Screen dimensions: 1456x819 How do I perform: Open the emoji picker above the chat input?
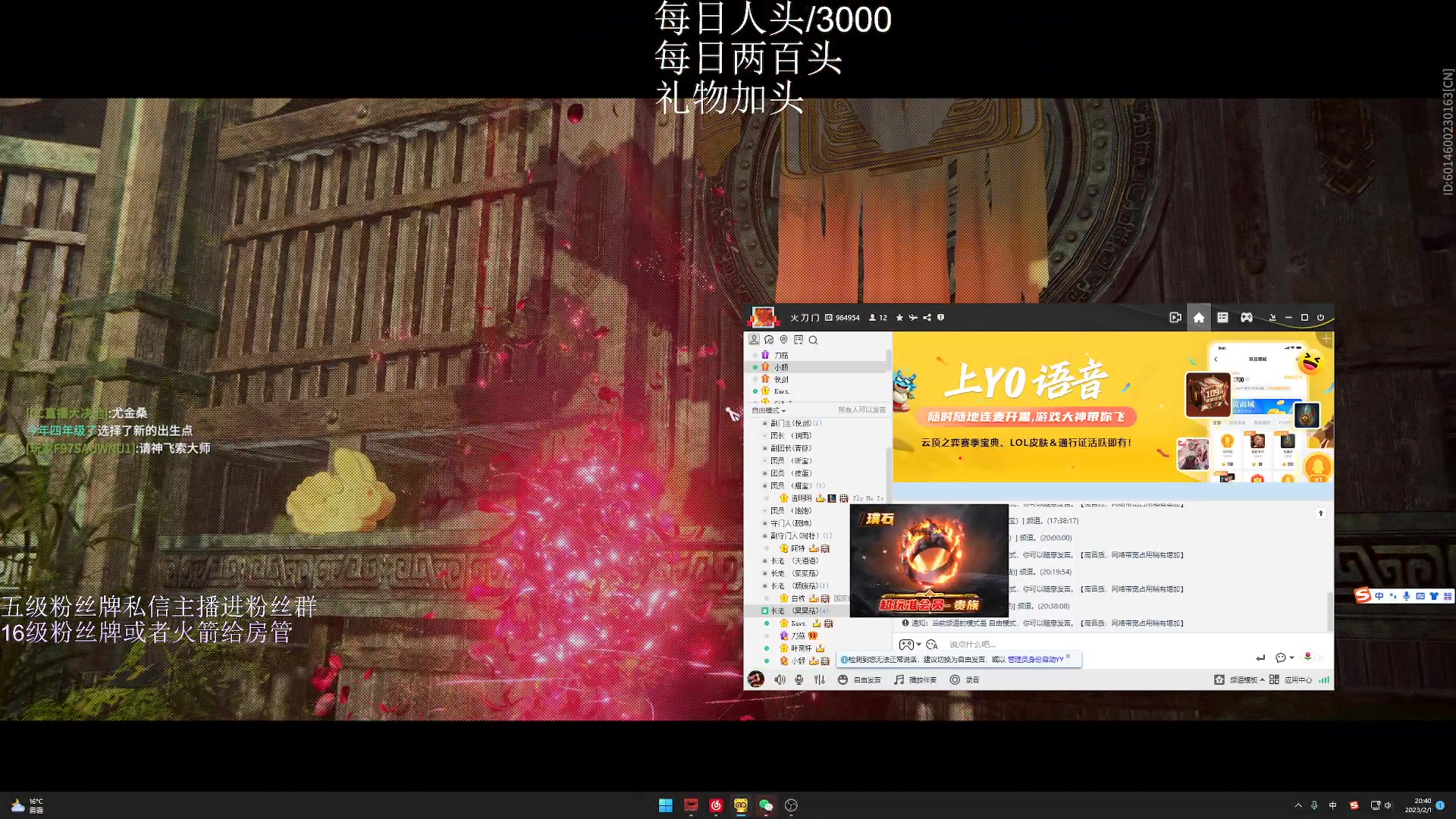tap(931, 645)
